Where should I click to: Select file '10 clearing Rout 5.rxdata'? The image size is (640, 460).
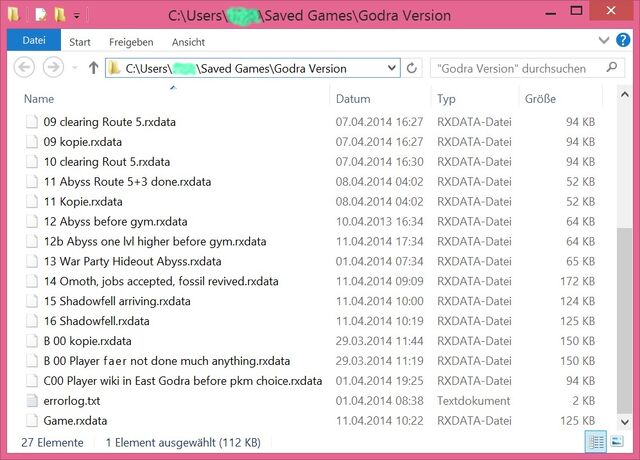tap(107, 162)
